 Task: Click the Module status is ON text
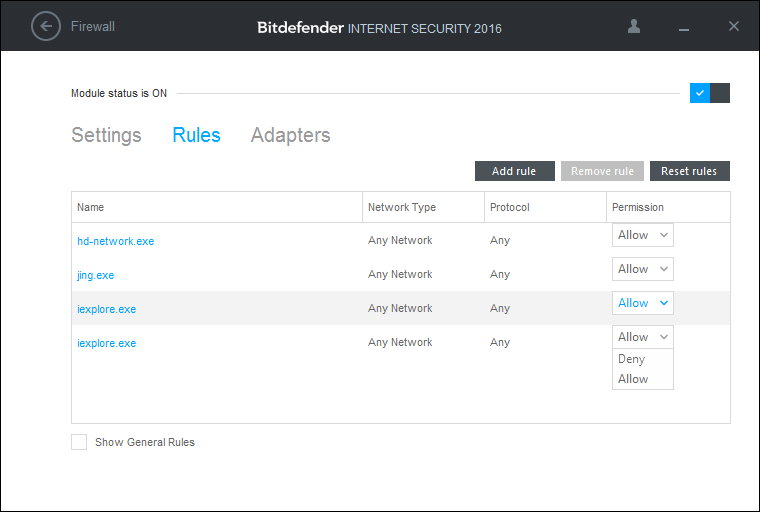click(119, 93)
